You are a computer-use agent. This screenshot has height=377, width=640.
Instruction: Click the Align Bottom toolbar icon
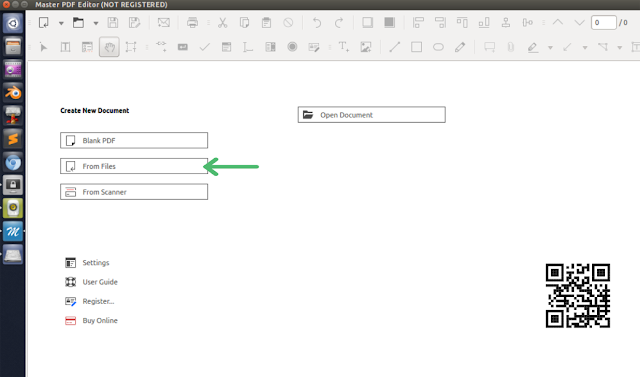(484, 22)
